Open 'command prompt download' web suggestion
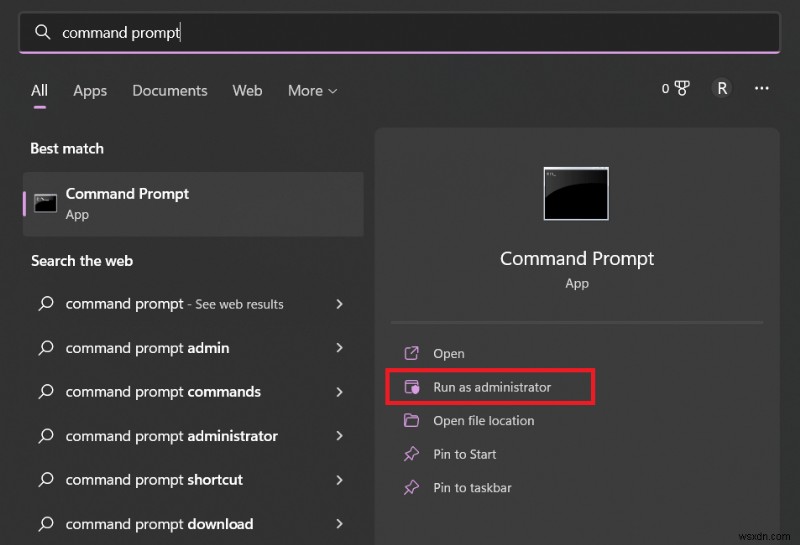This screenshot has height=545, width=800. [x=193, y=524]
